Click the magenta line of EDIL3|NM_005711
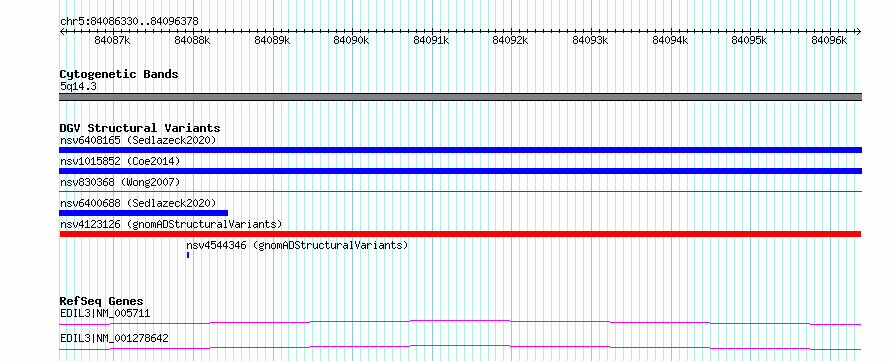890x361 pixels. 460,322
